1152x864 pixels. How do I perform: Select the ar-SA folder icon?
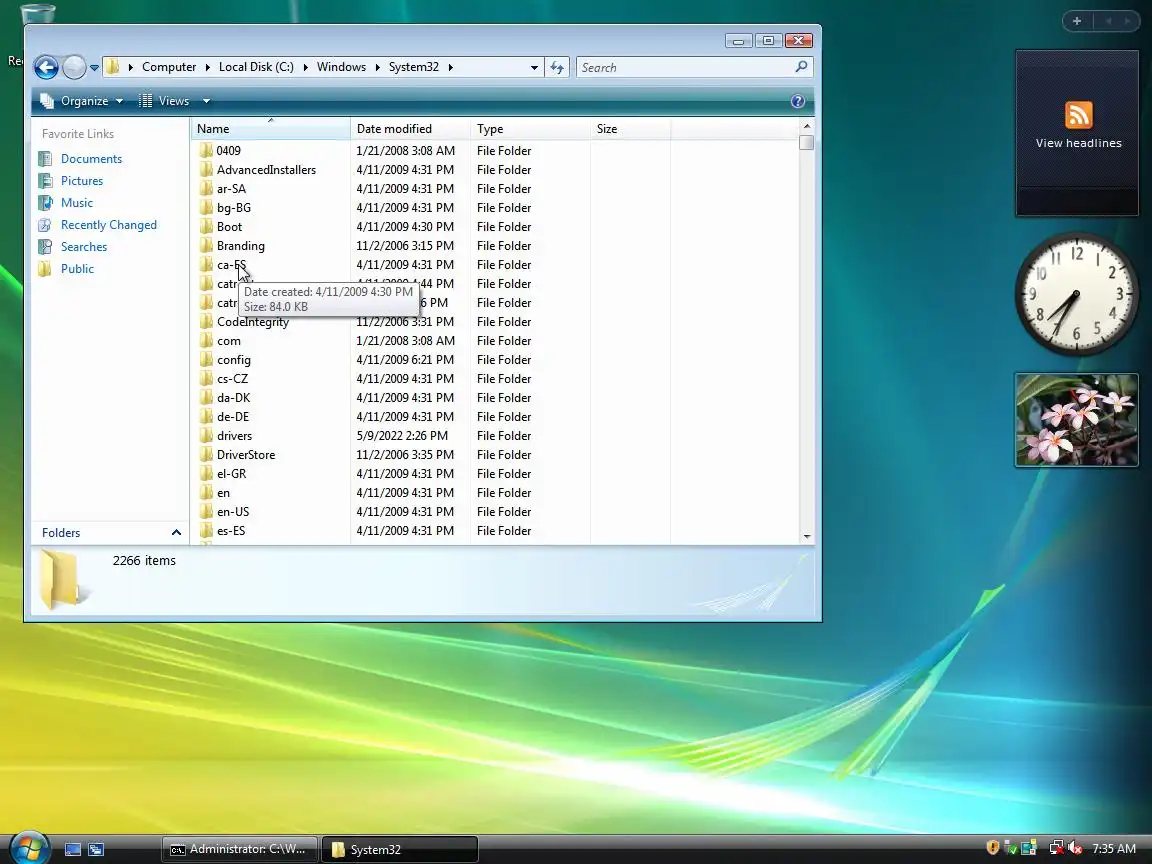pyautogui.click(x=206, y=189)
